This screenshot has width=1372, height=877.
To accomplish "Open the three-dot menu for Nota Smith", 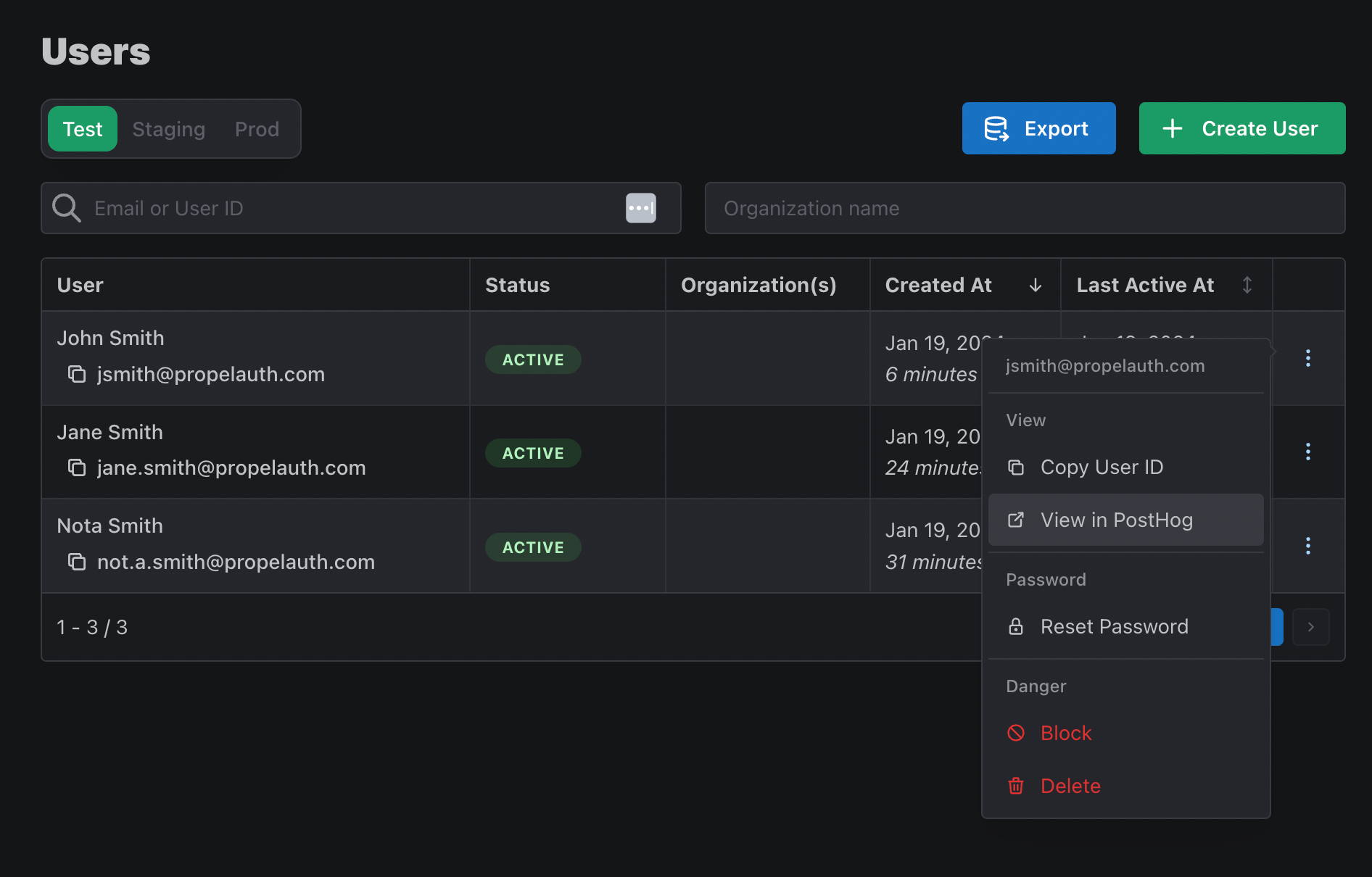I will (1308, 546).
